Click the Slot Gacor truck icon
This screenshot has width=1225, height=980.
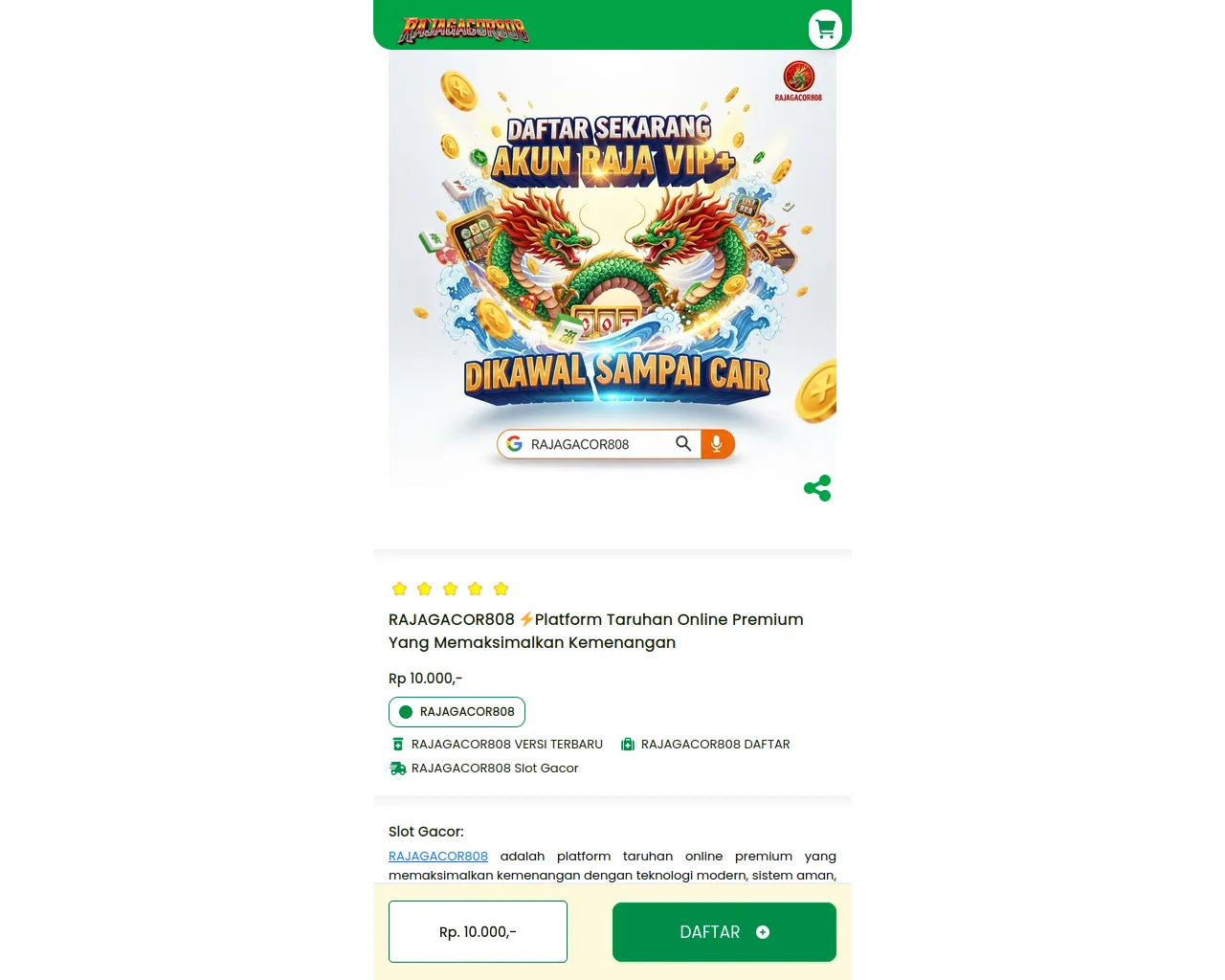tap(398, 768)
